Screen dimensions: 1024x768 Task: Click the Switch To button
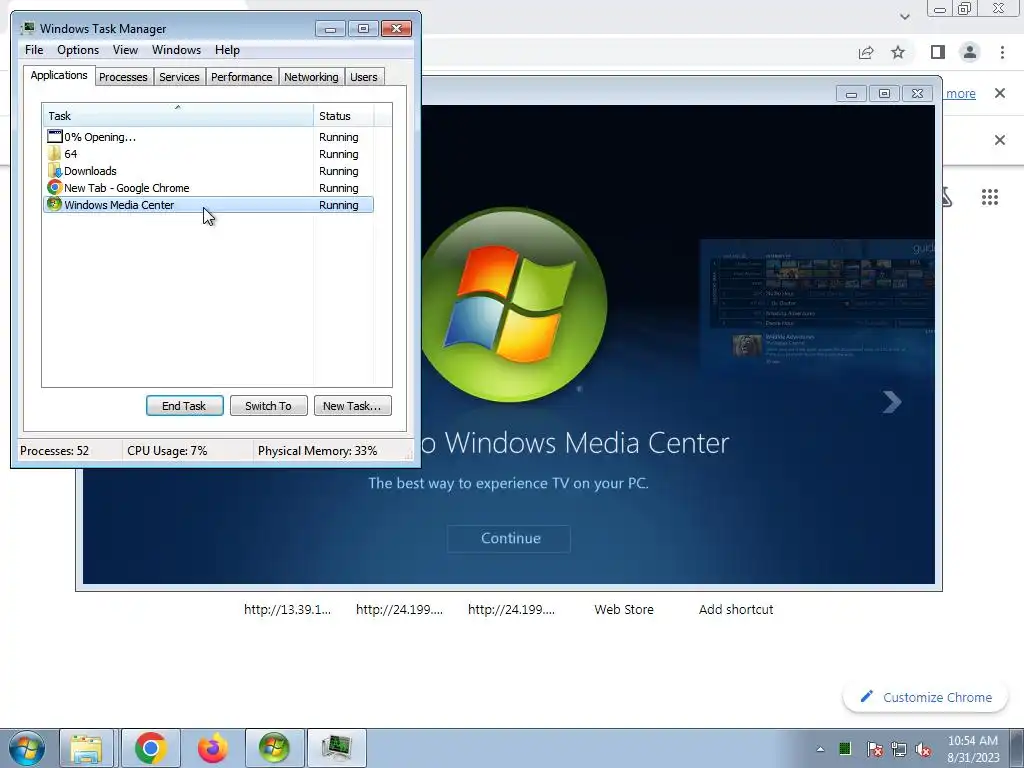pyautogui.click(x=268, y=406)
